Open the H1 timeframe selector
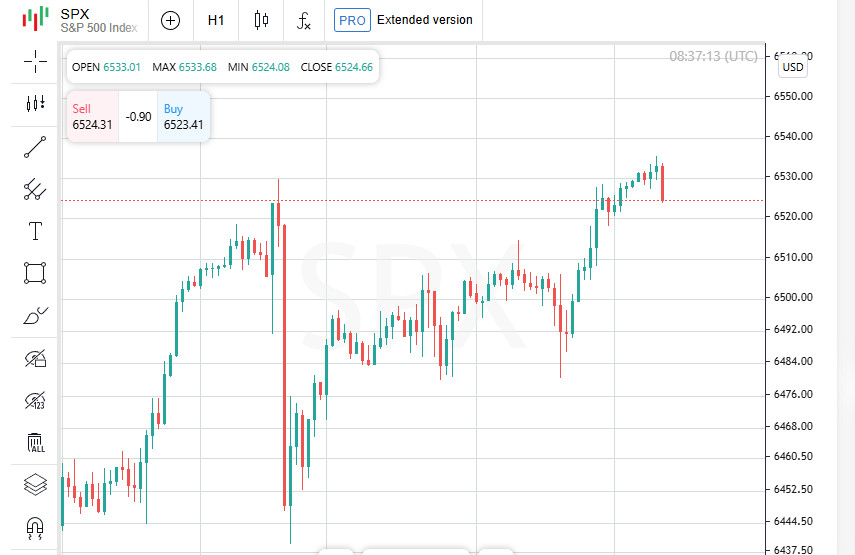The height and width of the screenshot is (555, 855). (x=216, y=20)
